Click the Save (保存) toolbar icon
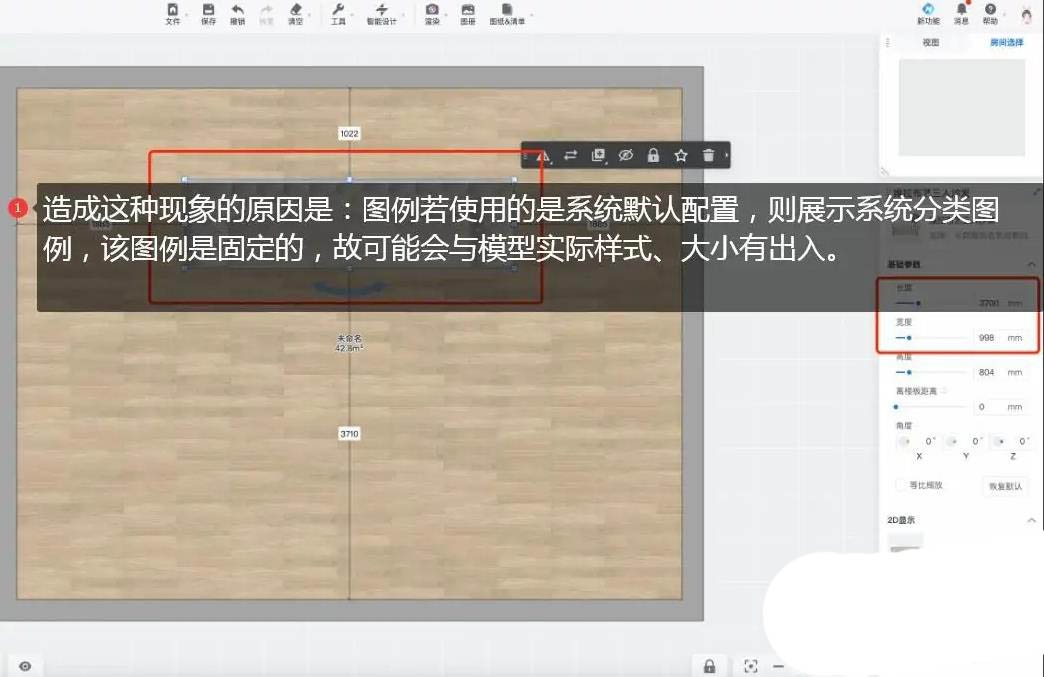Viewport: 1044px width, 677px height. pyautogui.click(x=208, y=13)
